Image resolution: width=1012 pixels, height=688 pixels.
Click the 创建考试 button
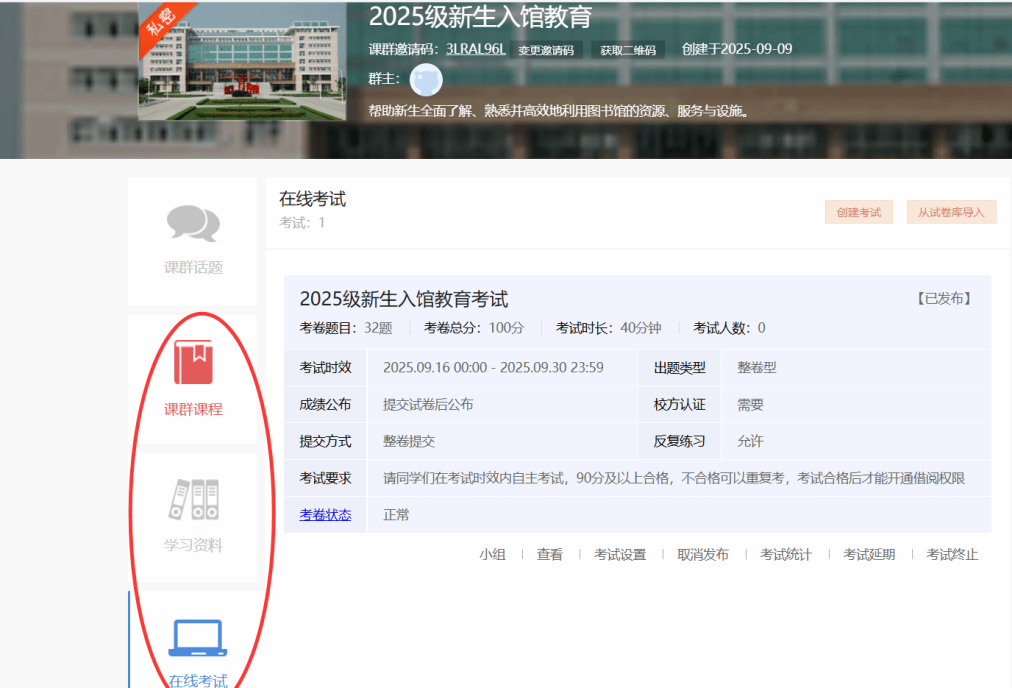point(858,212)
